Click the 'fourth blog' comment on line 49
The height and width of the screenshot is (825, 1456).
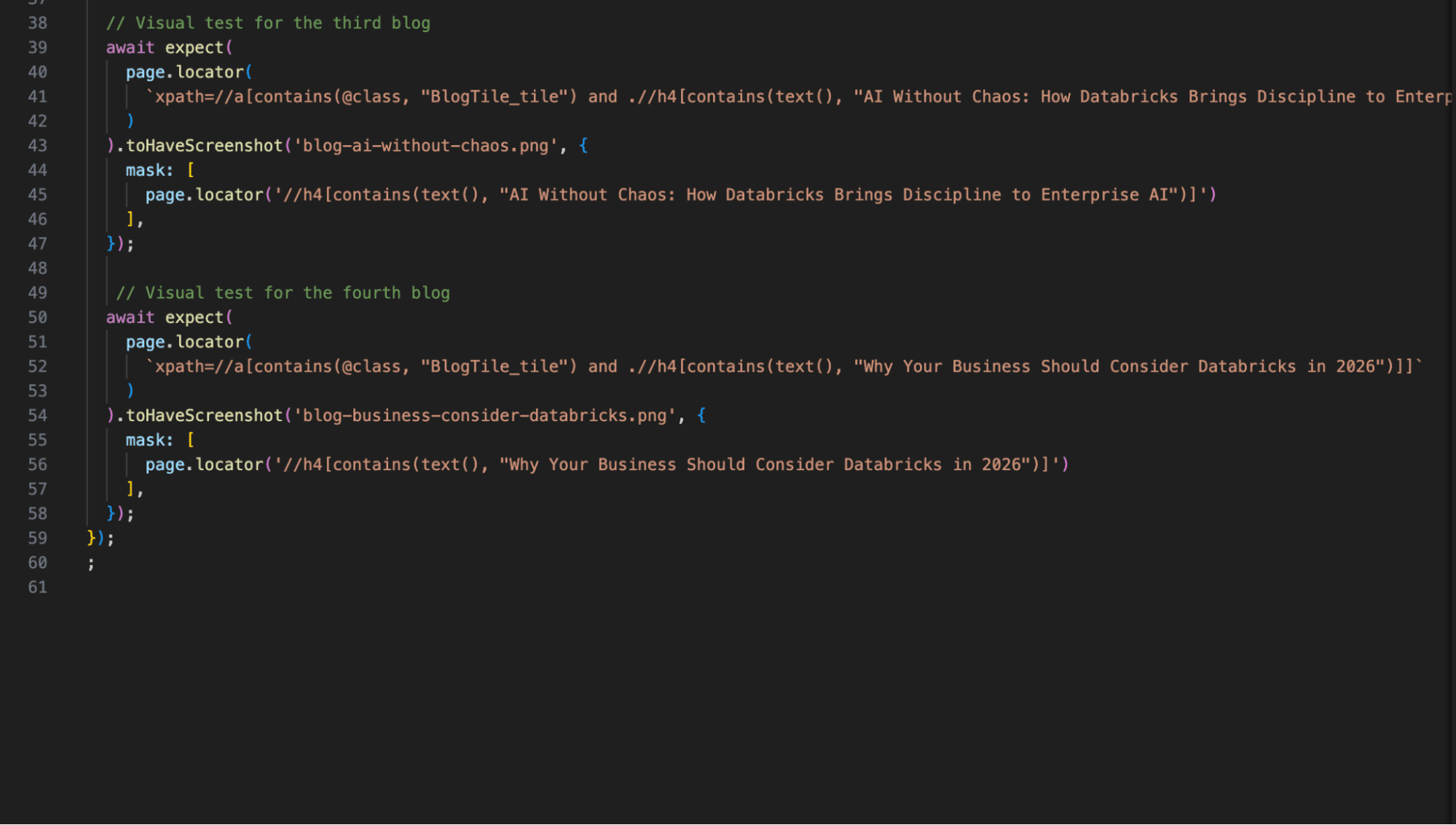click(396, 293)
